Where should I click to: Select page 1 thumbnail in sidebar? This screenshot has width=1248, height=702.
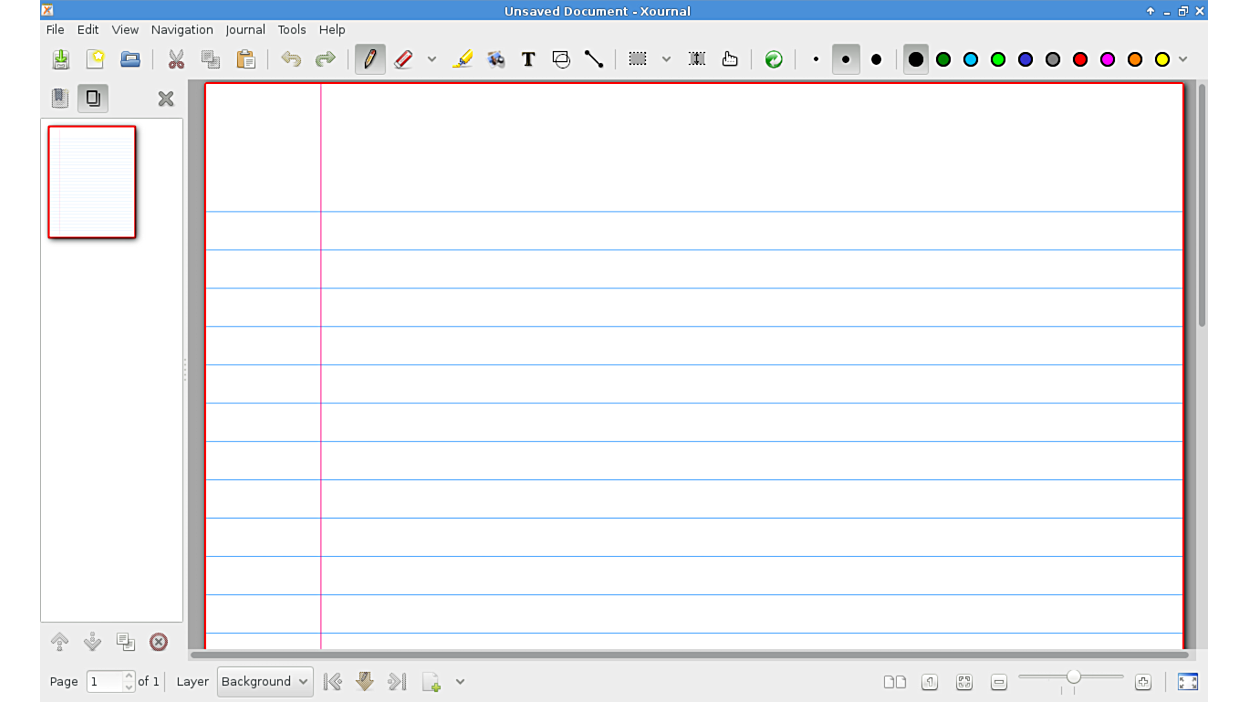[x=92, y=182]
